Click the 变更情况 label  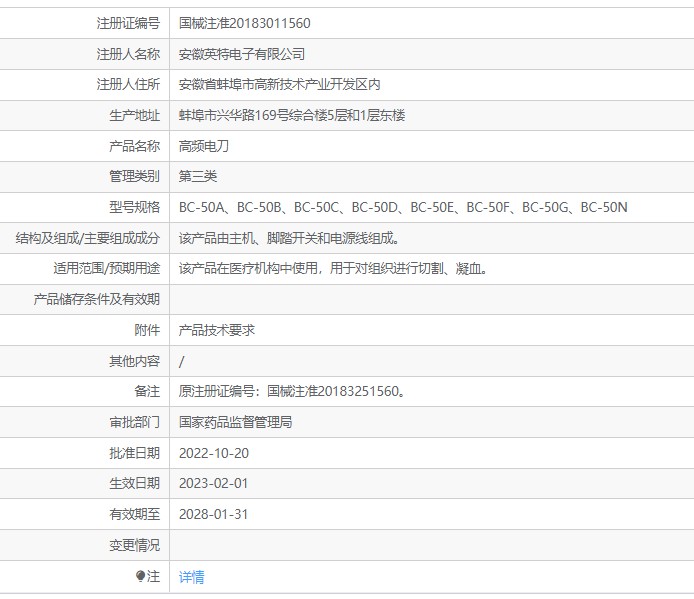point(135,545)
